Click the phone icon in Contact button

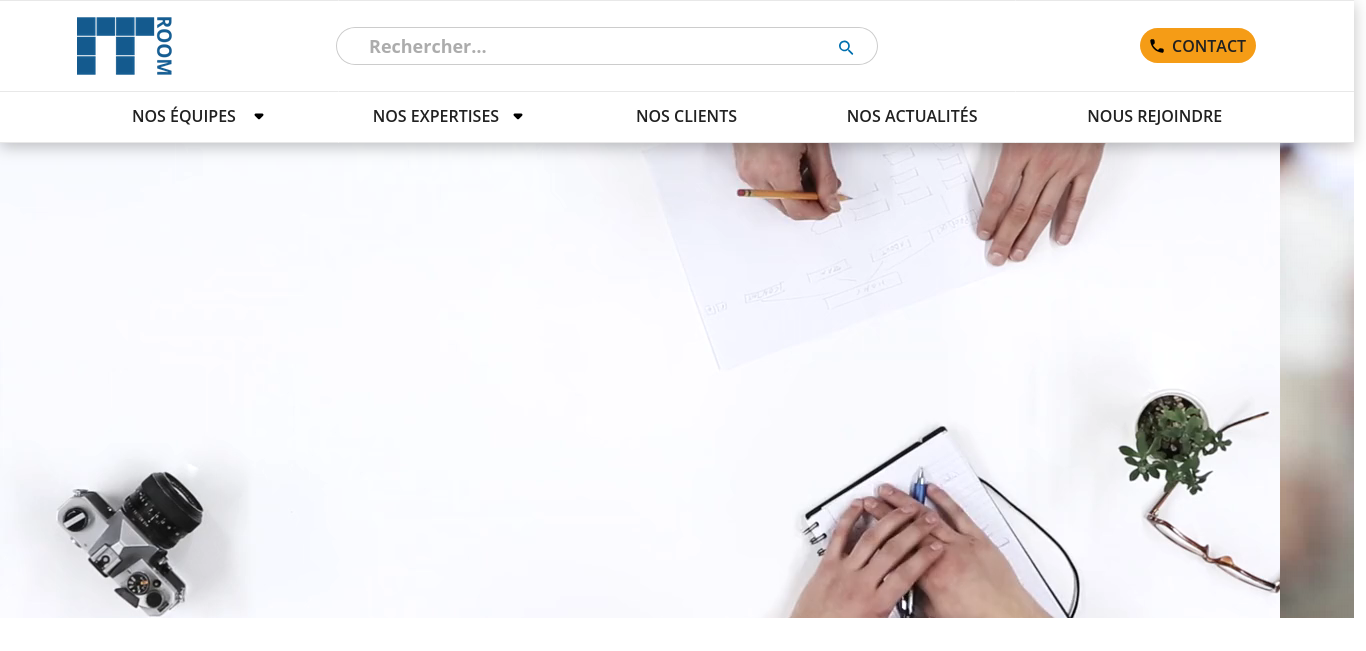pyautogui.click(x=1157, y=46)
